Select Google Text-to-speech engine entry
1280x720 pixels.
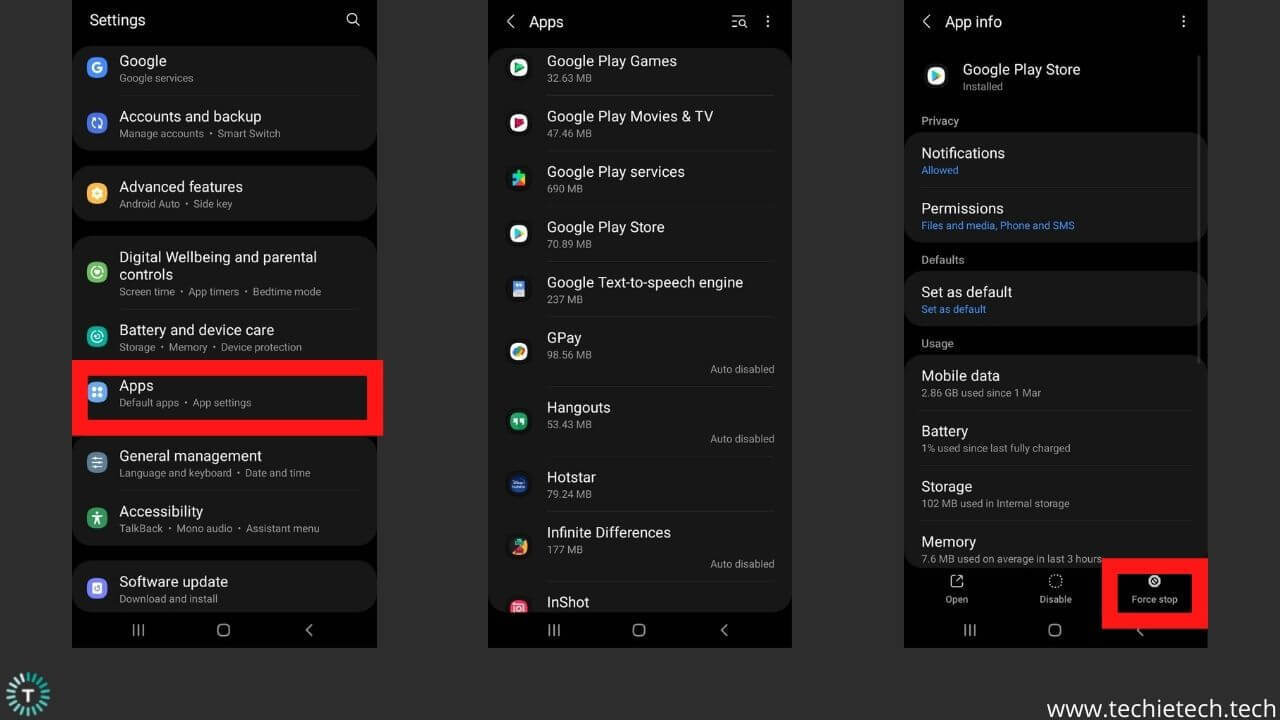coord(640,290)
